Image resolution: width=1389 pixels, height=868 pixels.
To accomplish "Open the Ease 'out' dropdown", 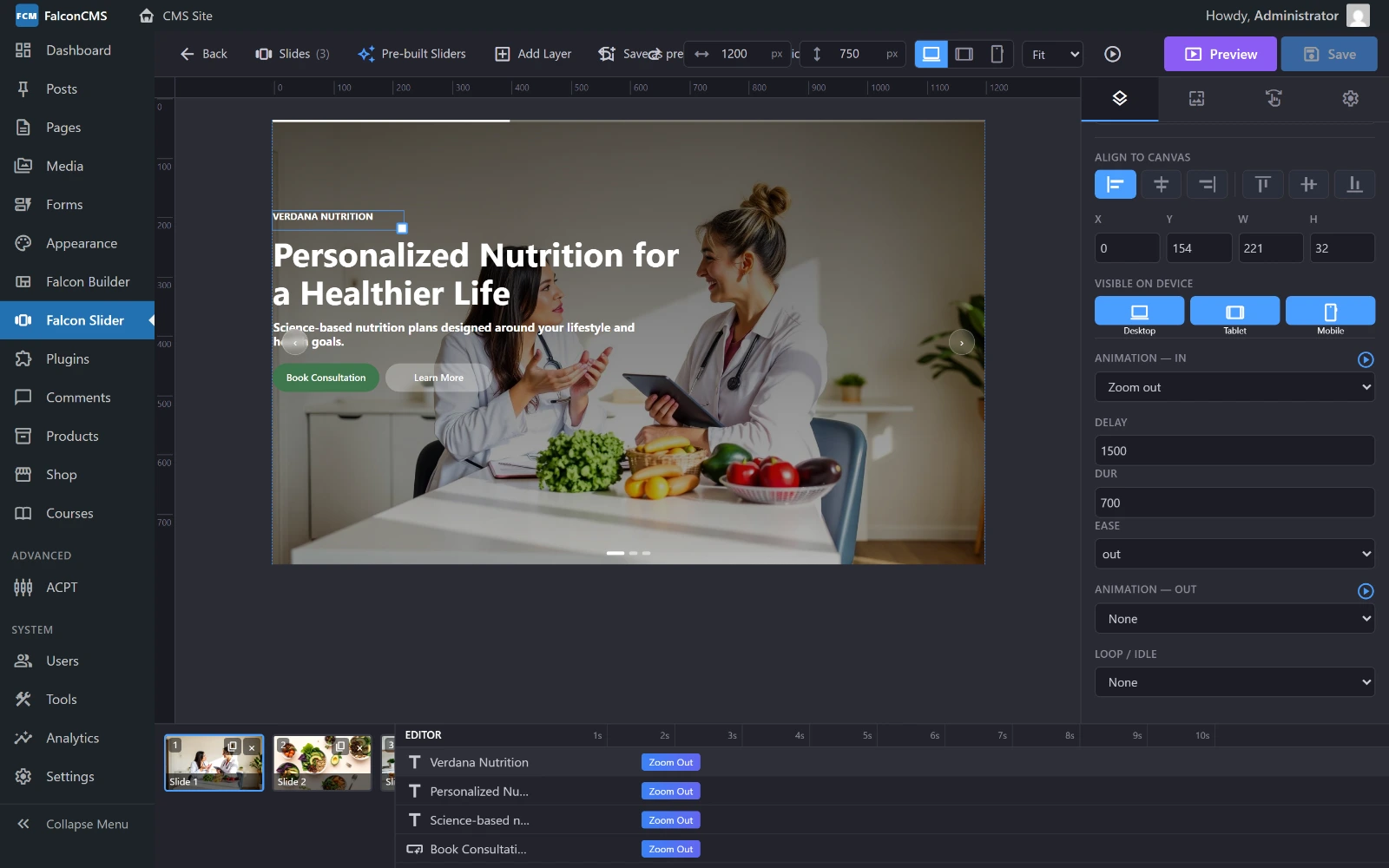I will [x=1234, y=554].
